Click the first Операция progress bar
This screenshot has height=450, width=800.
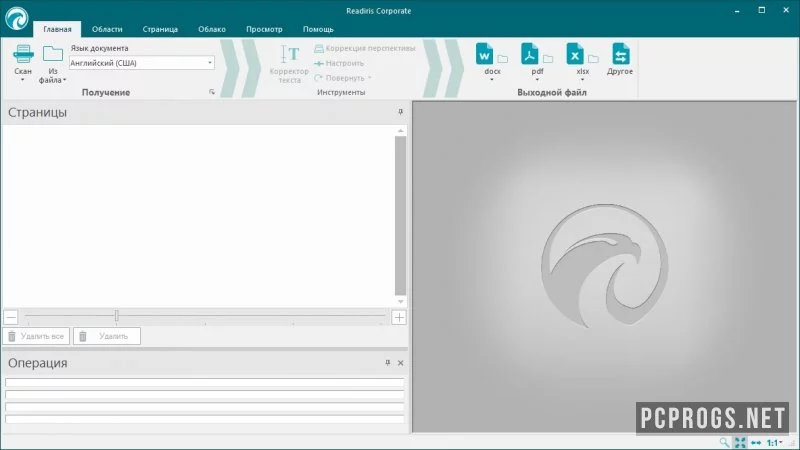pos(205,382)
